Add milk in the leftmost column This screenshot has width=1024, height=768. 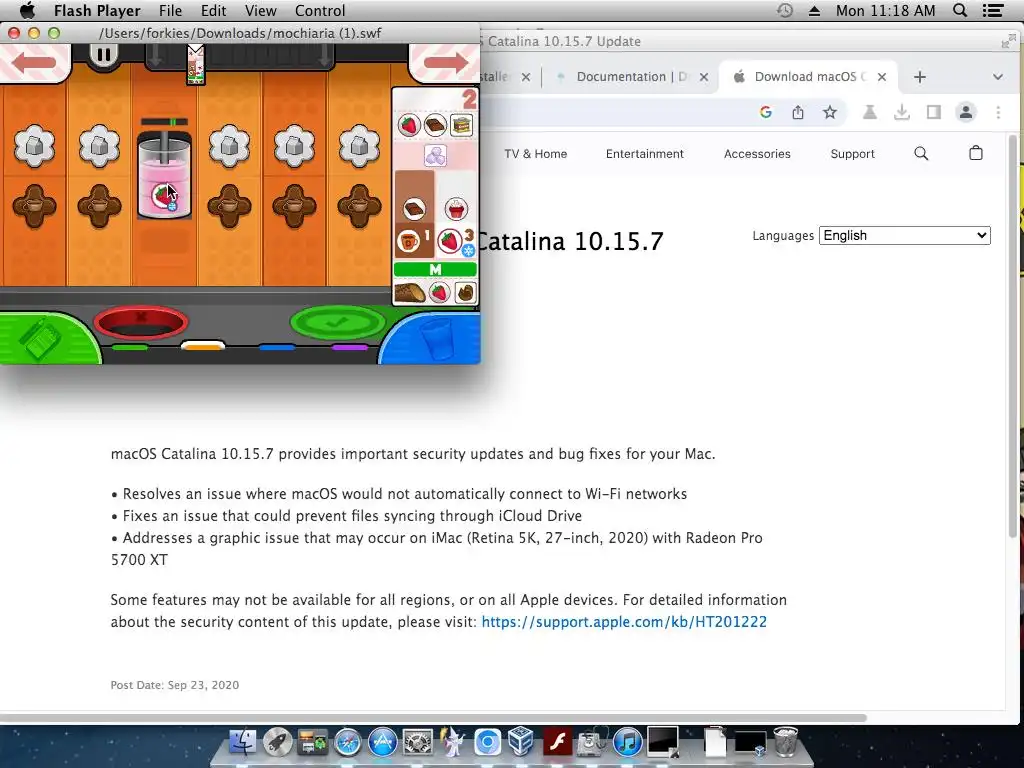coord(34,146)
